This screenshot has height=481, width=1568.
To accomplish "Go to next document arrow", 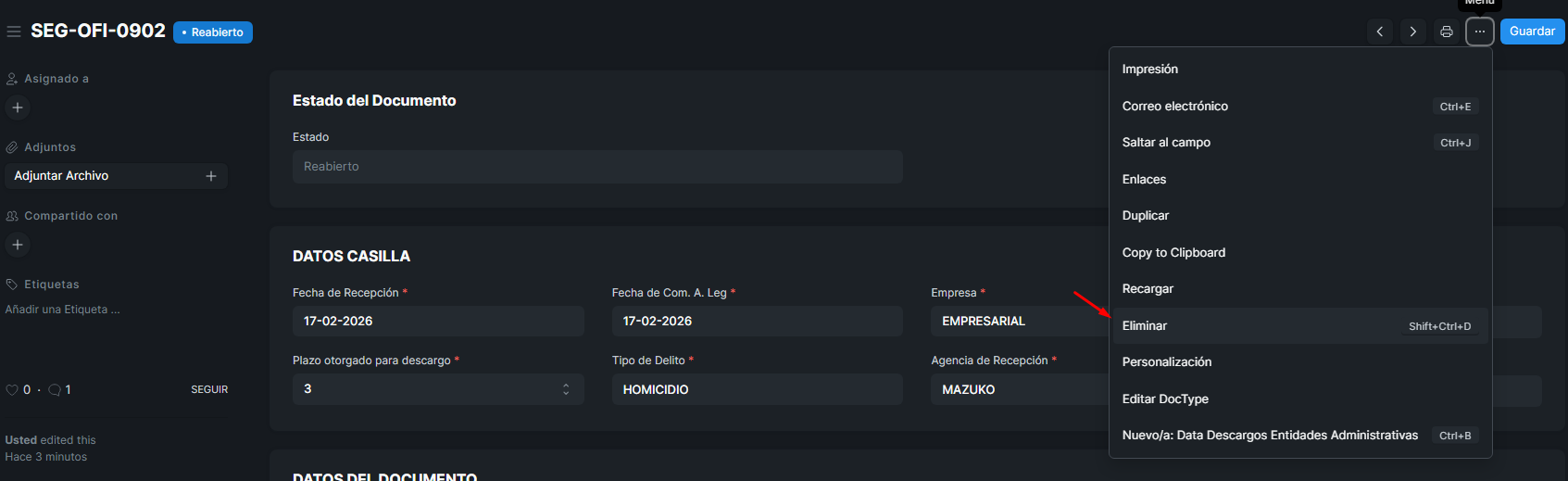I will coord(1413,32).
